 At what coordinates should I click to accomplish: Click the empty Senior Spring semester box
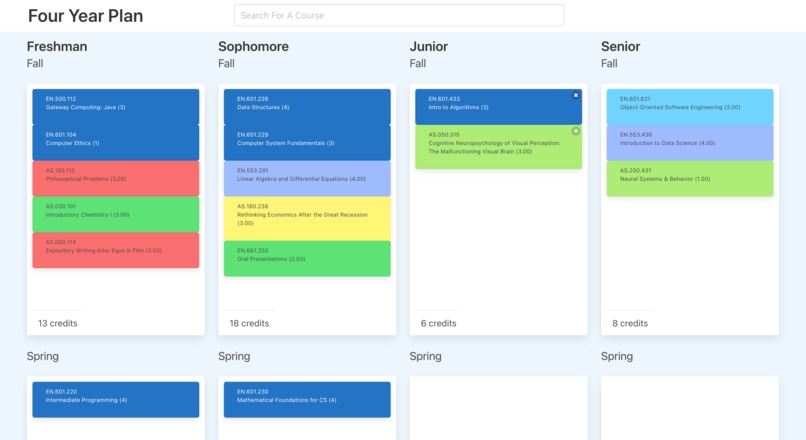click(690, 408)
